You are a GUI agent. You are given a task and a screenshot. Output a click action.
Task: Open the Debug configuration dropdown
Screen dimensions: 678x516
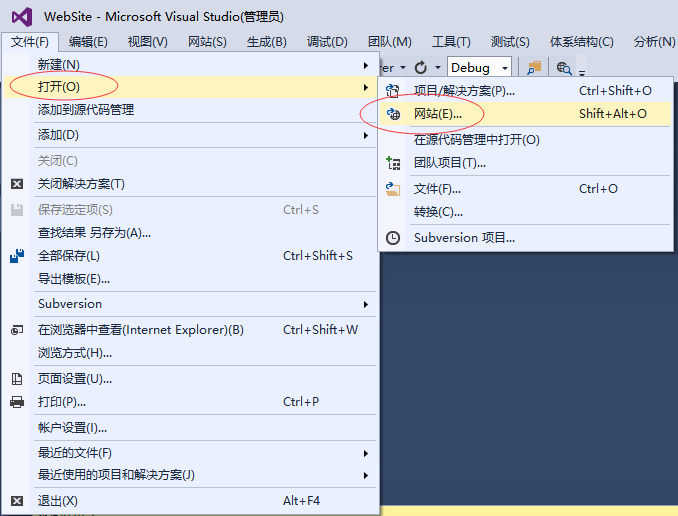479,67
